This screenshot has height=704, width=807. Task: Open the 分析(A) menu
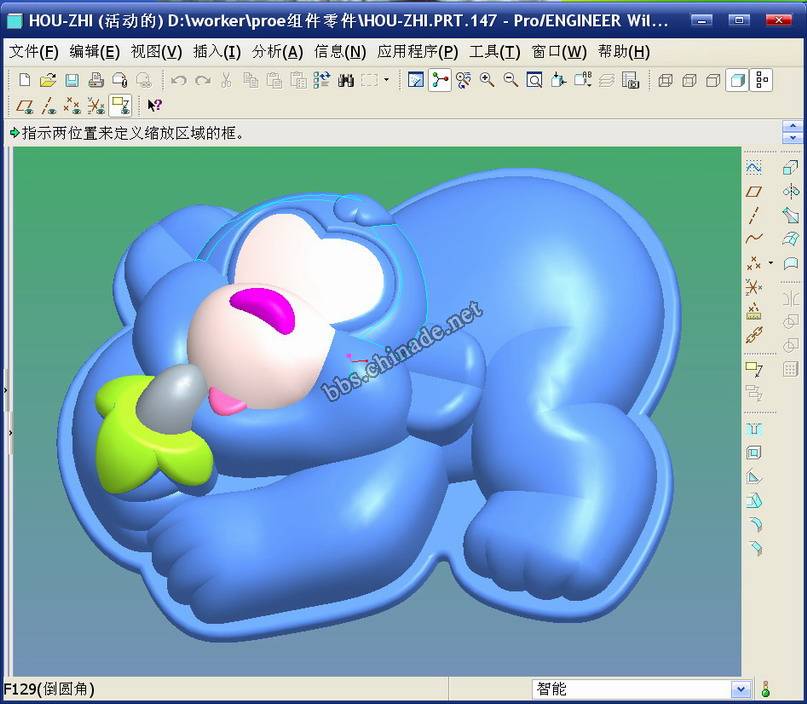277,51
